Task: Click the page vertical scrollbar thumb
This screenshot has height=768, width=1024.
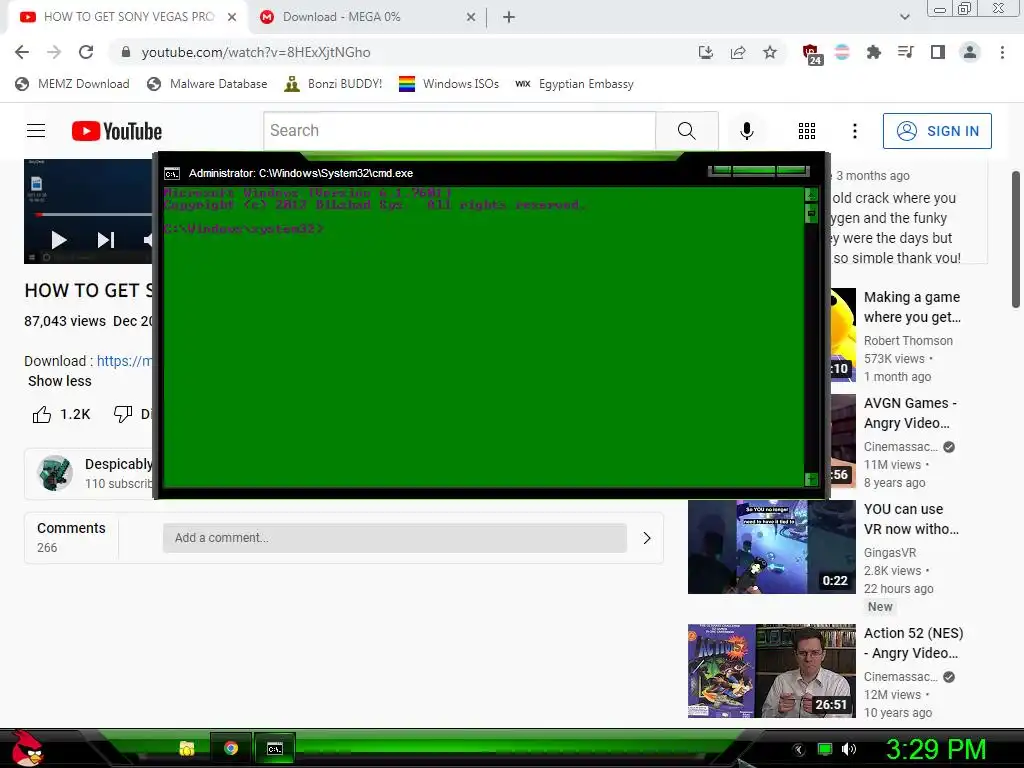Action: click(1016, 239)
